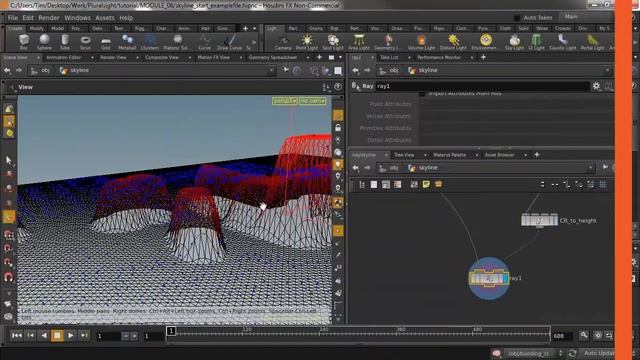Add a Camera from the shelf
Viewport: 640px width, 360px height.
coord(283,42)
